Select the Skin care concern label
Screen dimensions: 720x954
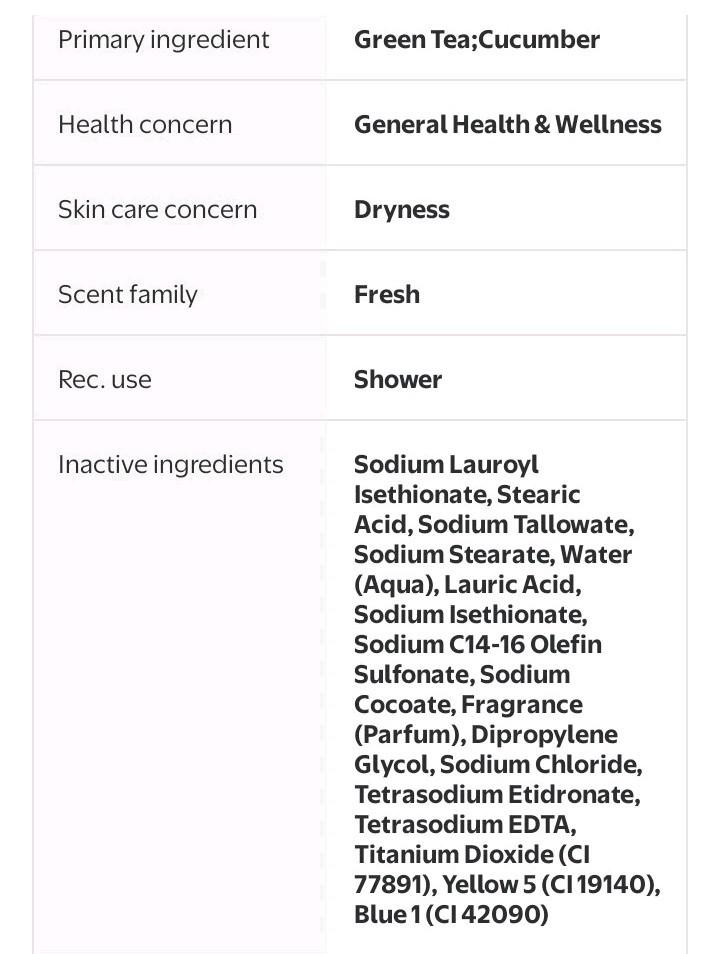click(158, 210)
